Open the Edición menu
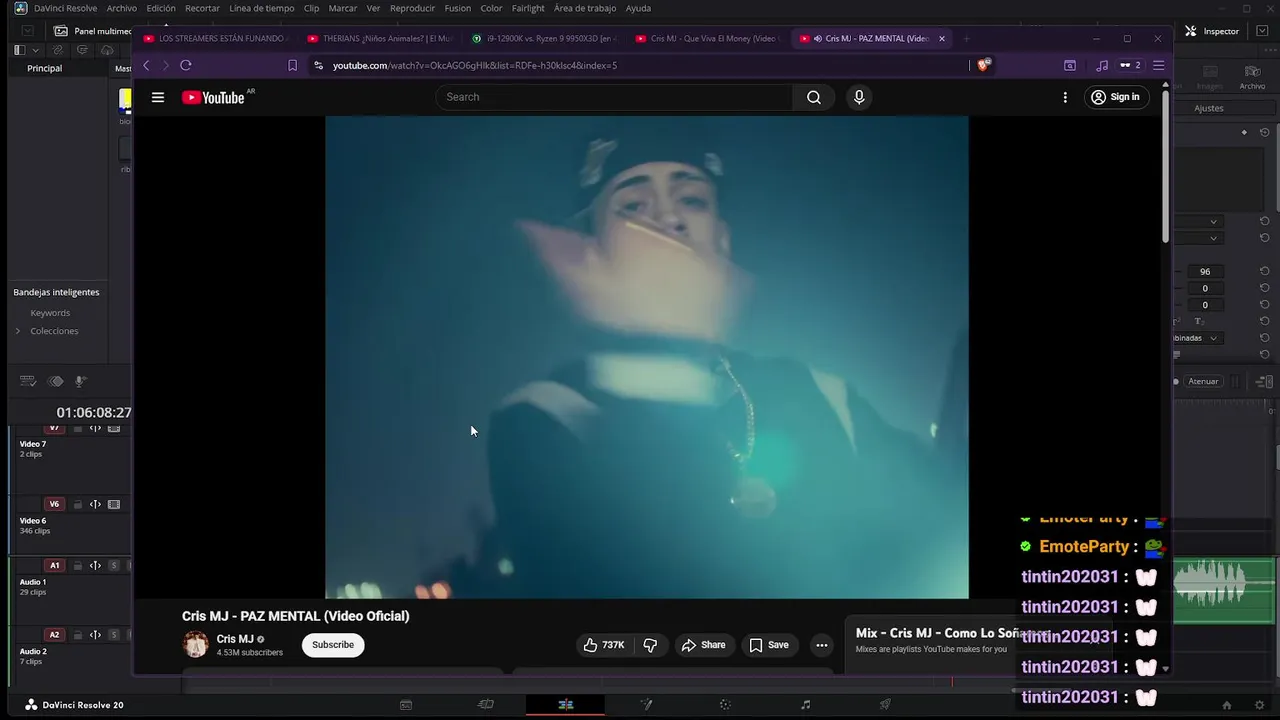The image size is (1280, 720). click(161, 8)
